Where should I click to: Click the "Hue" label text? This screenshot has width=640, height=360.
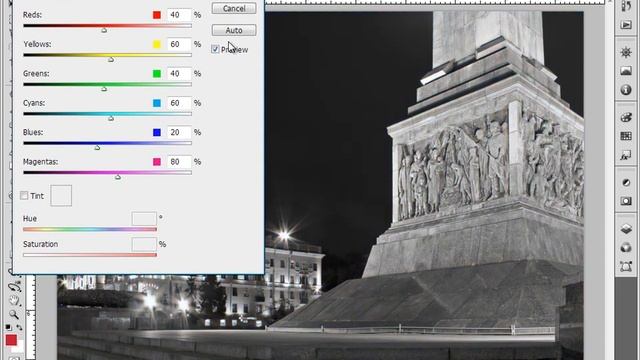[30, 219]
